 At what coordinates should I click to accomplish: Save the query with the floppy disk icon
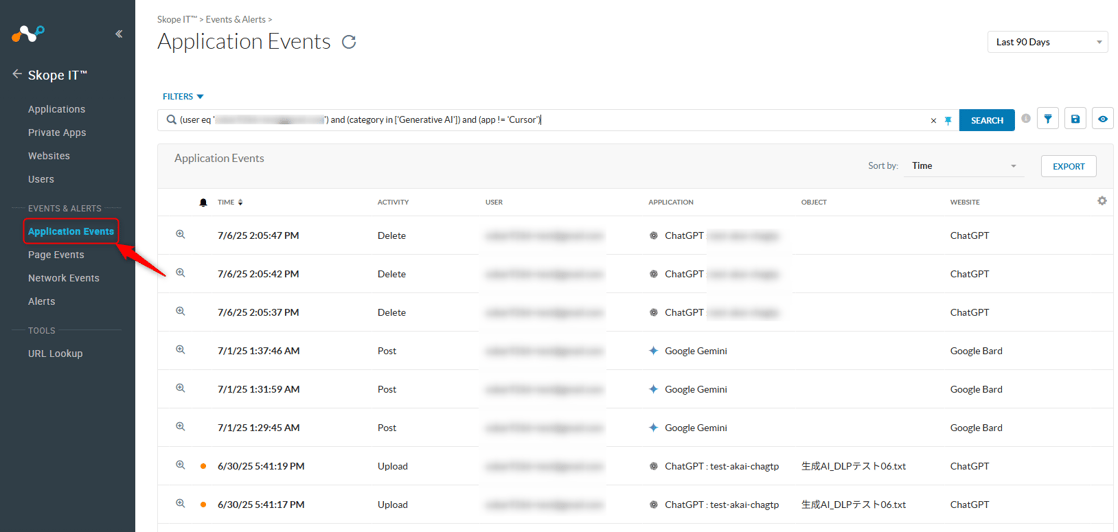click(x=1075, y=119)
